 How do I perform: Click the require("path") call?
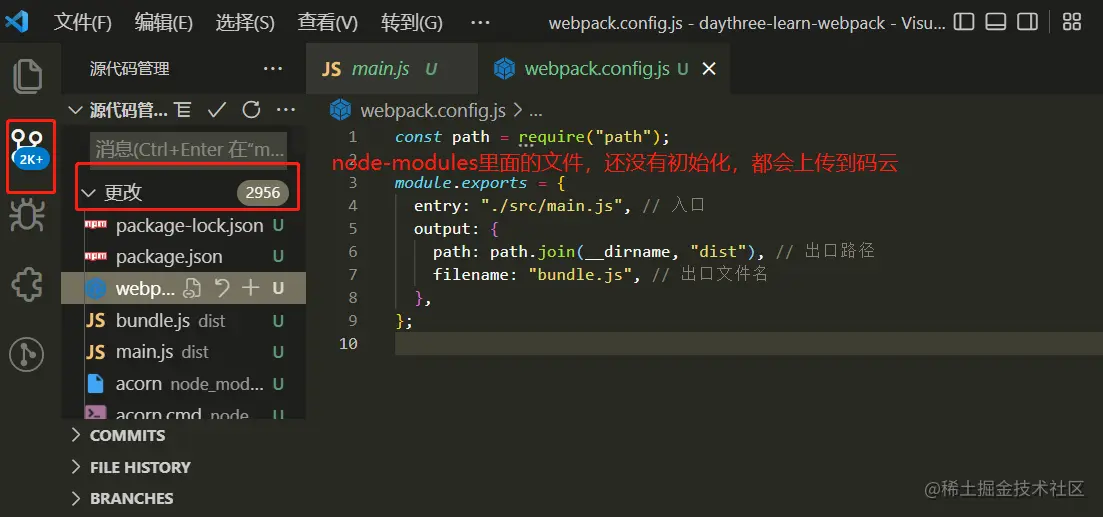[x=589, y=137]
